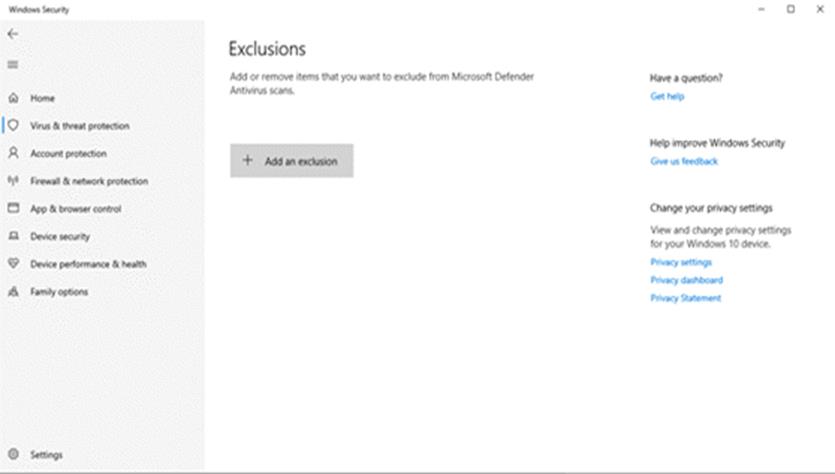
Task: Click the Account protection person icon
Action: pos(13,154)
